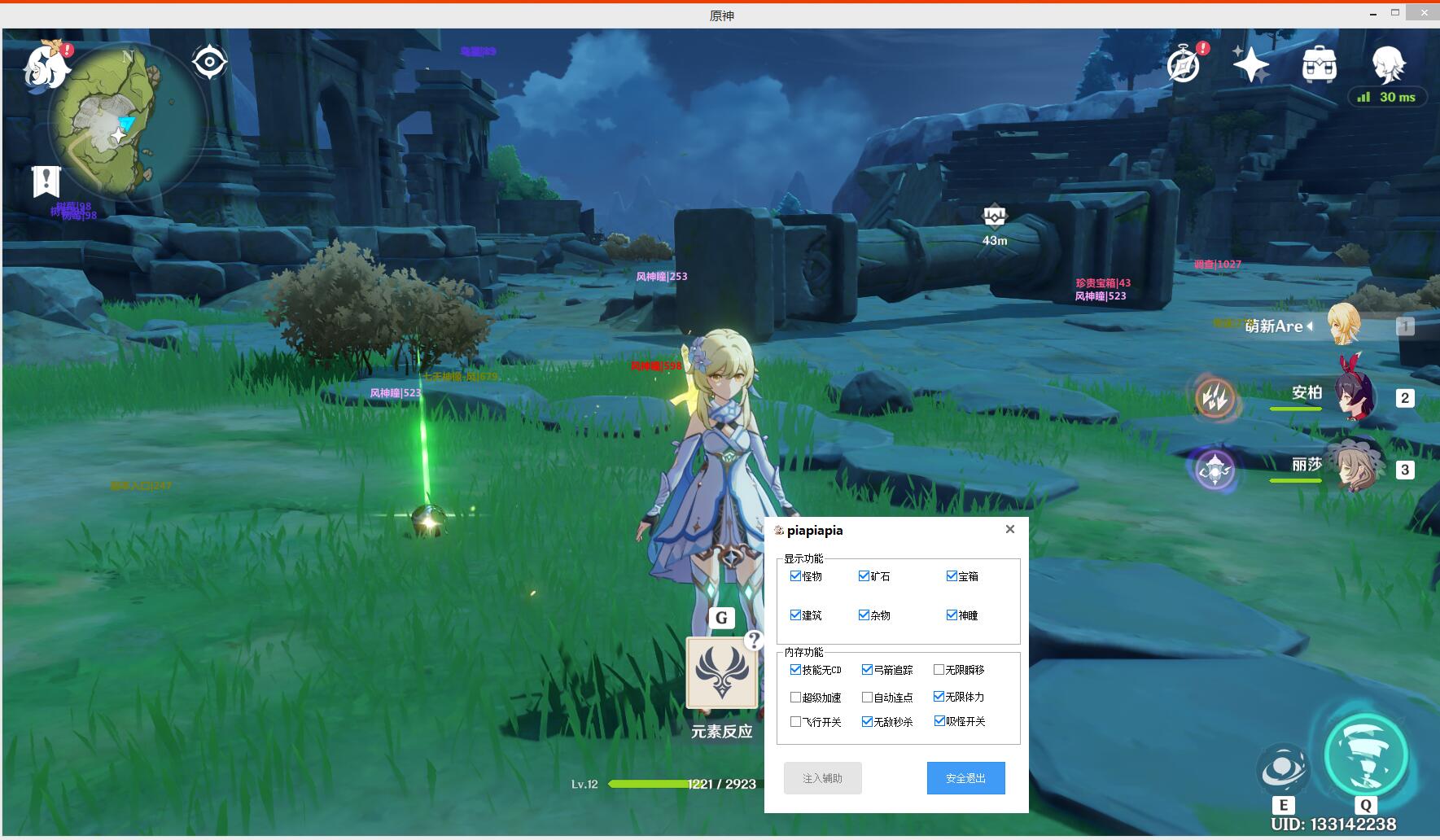This screenshot has width=1440, height=840.
Task: Click the question mark on tutorial card
Action: tap(755, 641)
